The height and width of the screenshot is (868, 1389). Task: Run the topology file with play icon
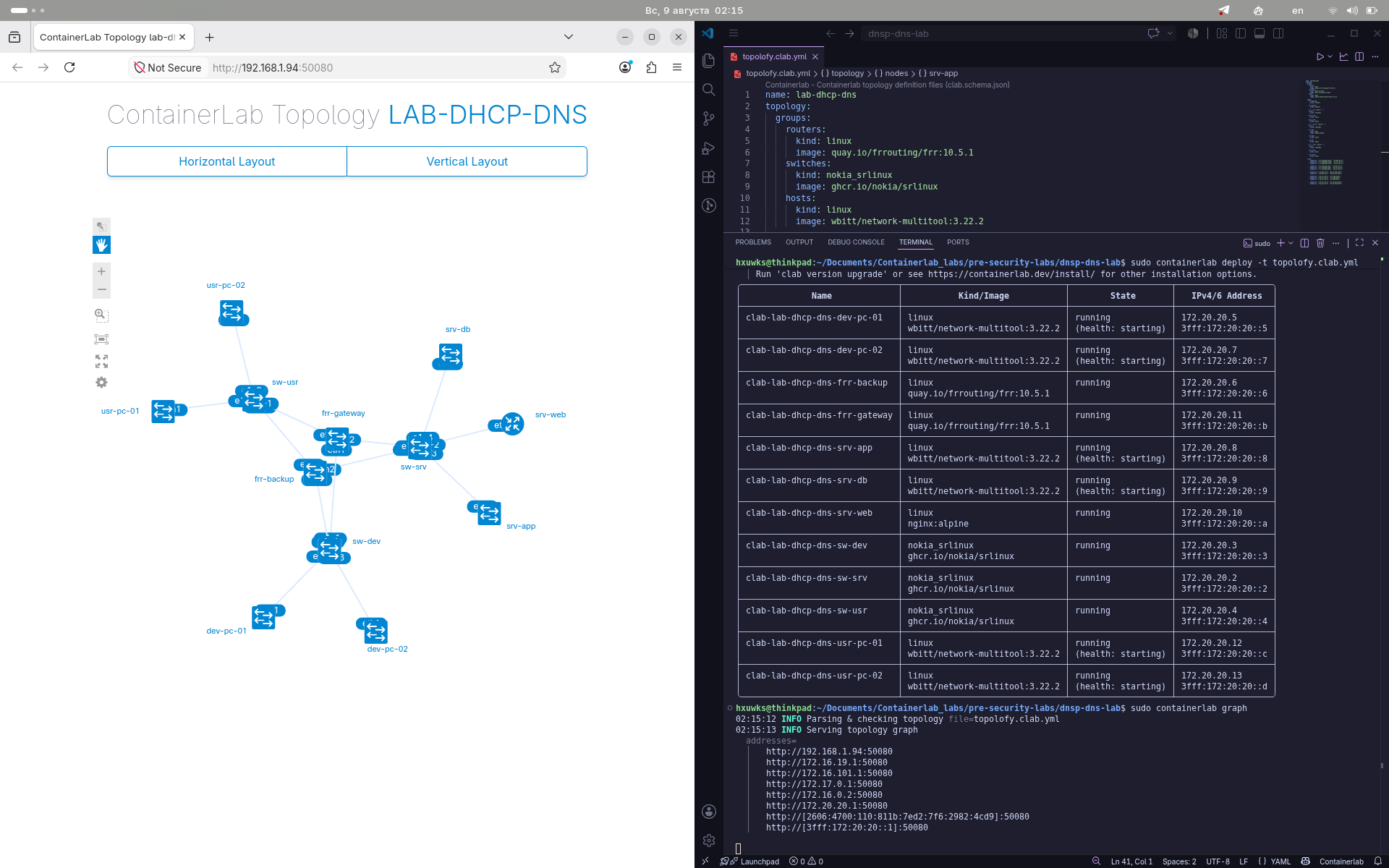(x=1320, y=56)
